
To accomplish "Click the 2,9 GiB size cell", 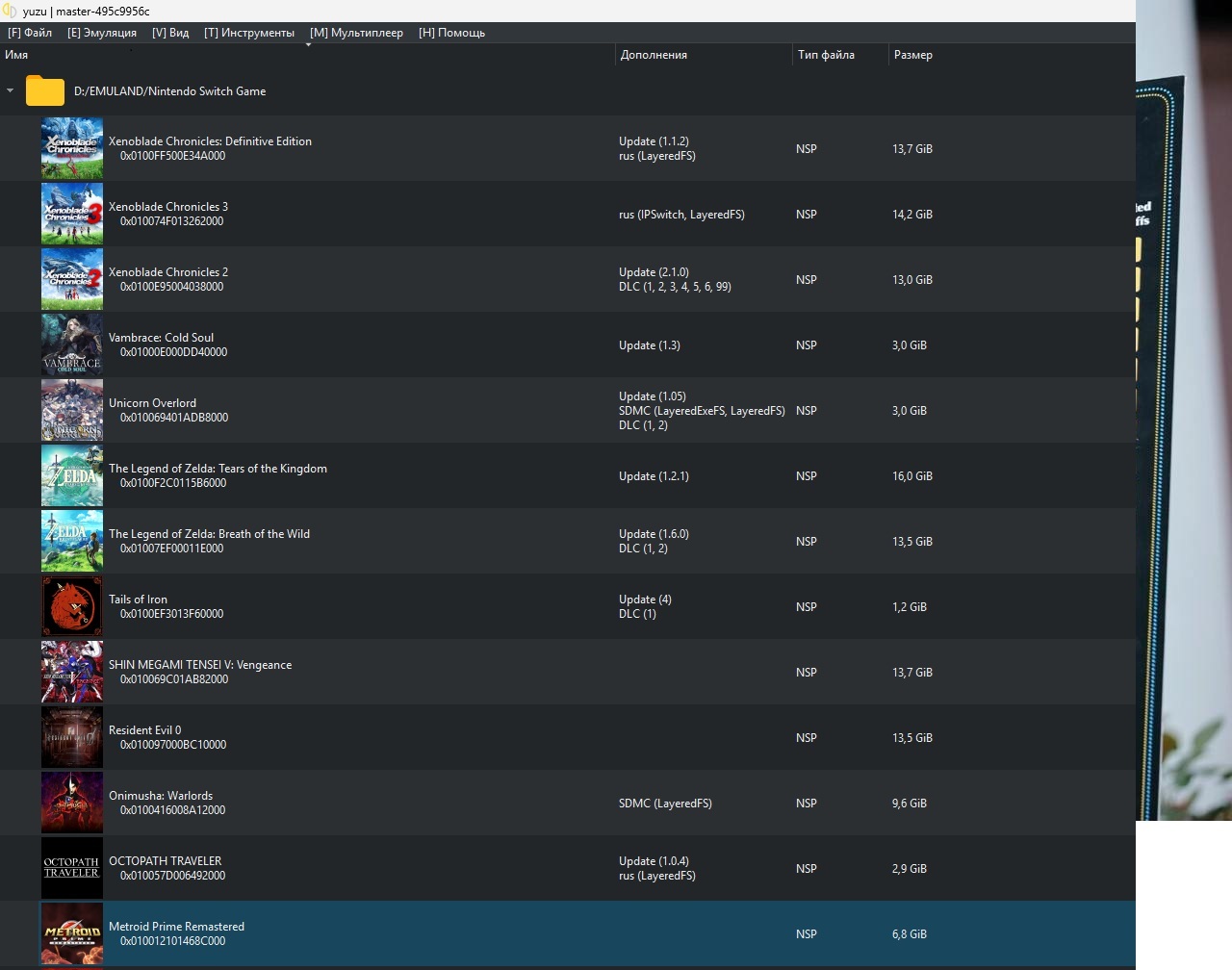I will [910, 869].
